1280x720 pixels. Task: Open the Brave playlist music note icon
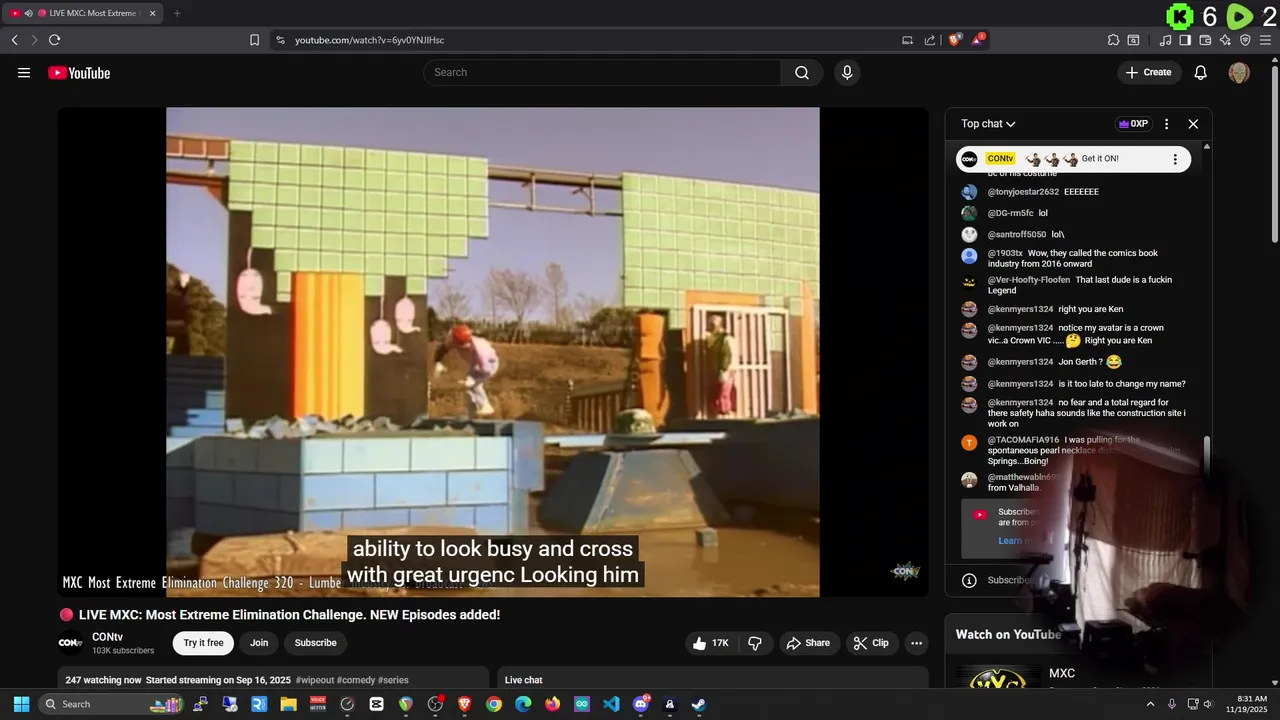(1165, 40)
